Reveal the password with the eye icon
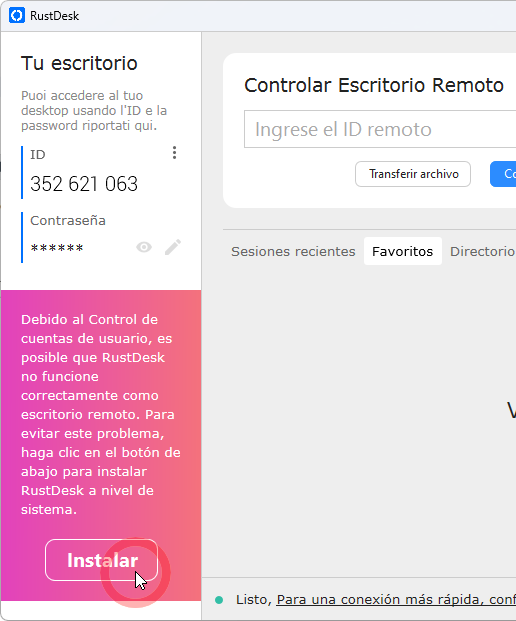Screen dimensions: 516x621 tap(144, 248)
